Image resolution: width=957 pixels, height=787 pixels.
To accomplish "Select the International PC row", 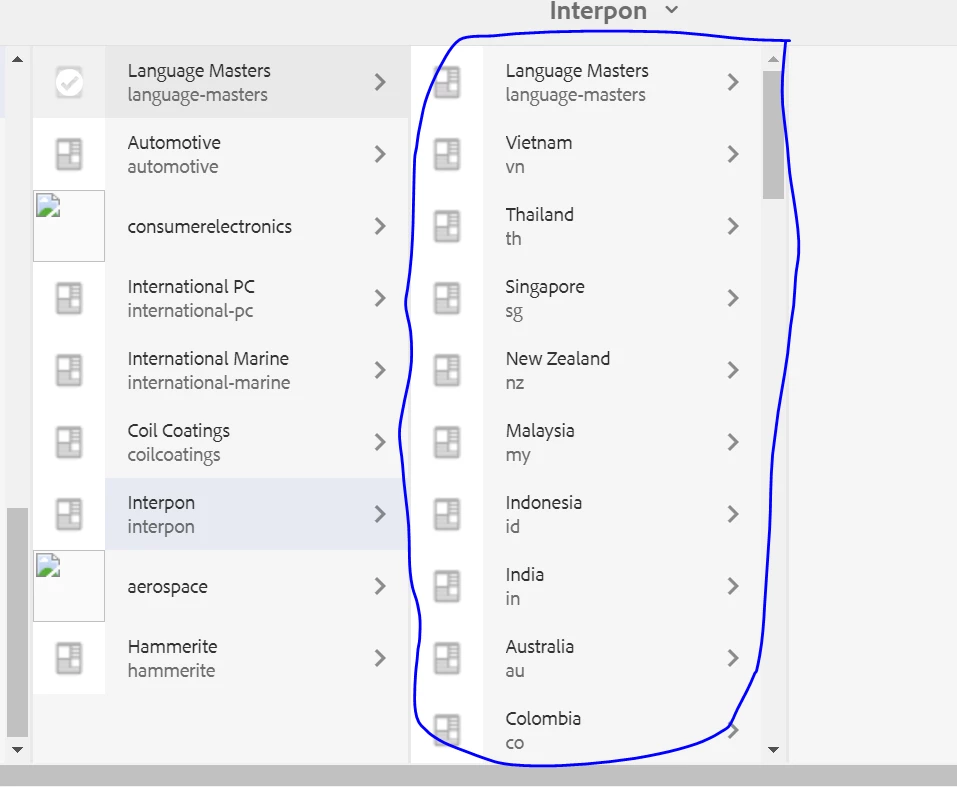I will pos(220,298).
